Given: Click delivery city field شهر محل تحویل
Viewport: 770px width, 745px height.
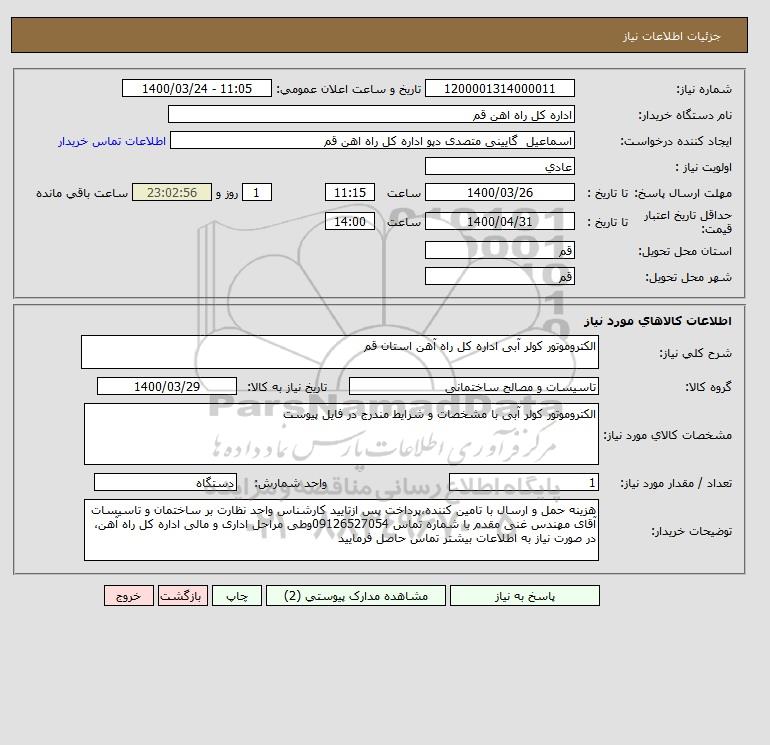Looking at the screenshot, I should click(x=499, y=276).
